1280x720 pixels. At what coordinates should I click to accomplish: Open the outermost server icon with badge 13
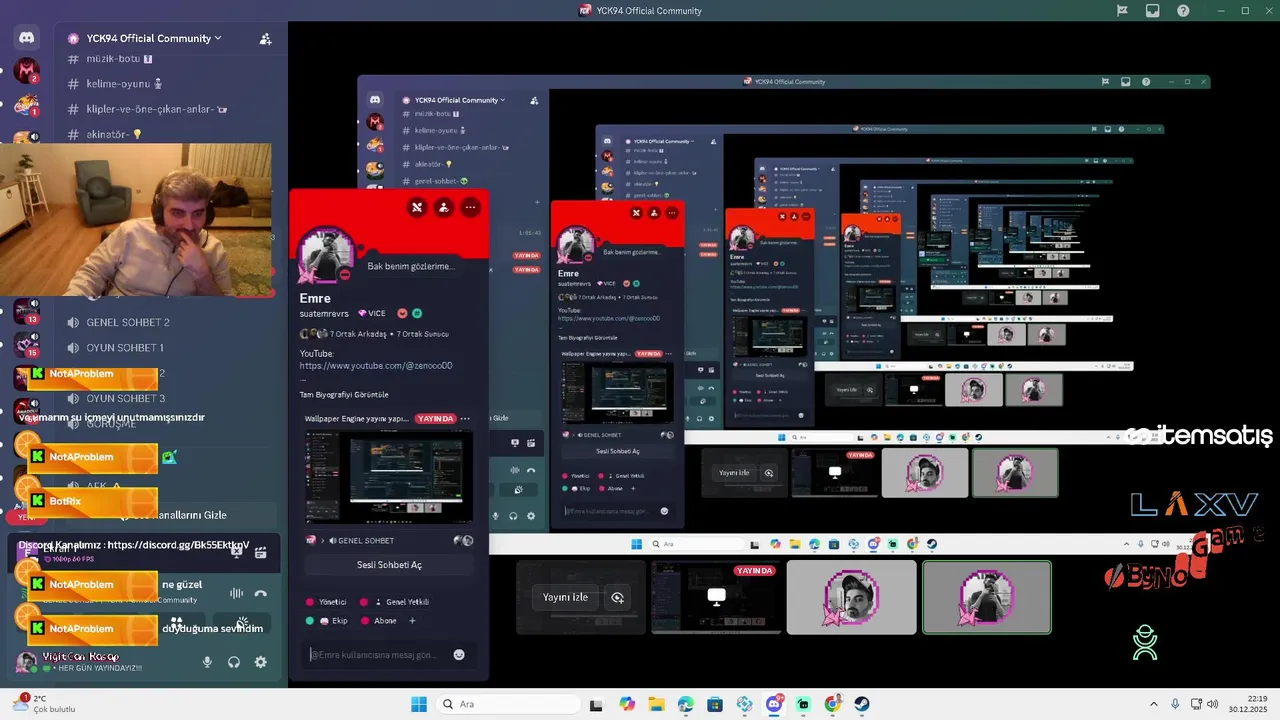tap(27, 310)
